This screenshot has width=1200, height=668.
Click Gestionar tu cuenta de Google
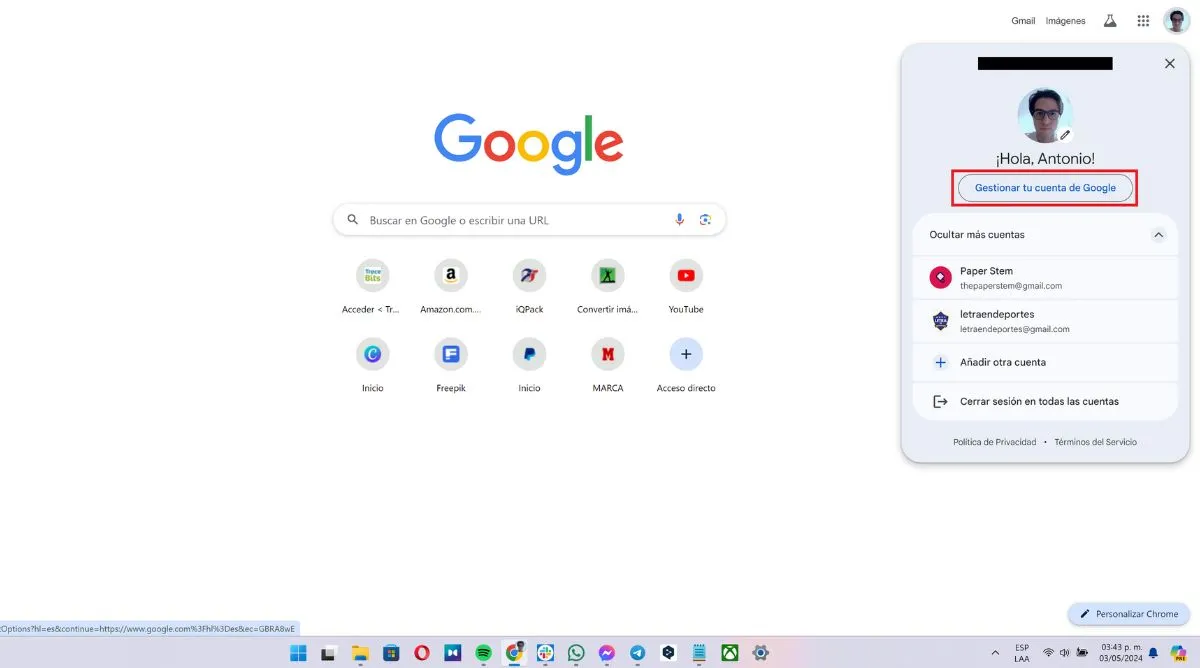click(x=1045, y=187)
